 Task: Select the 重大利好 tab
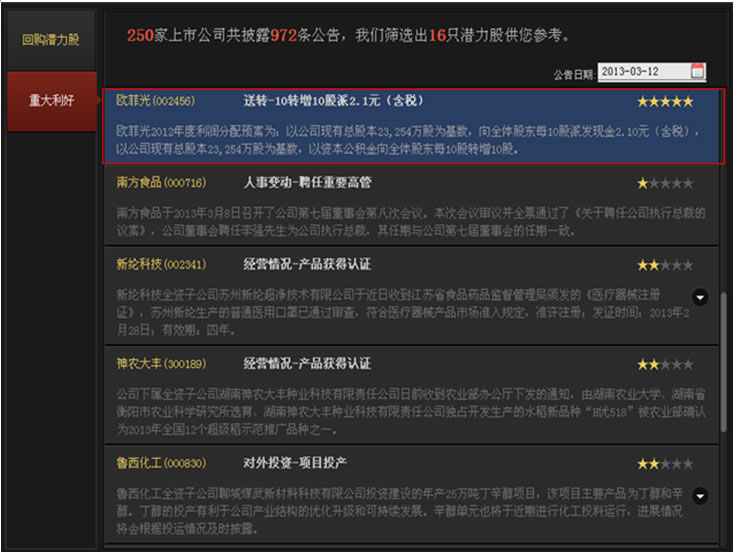coord(51,101)
